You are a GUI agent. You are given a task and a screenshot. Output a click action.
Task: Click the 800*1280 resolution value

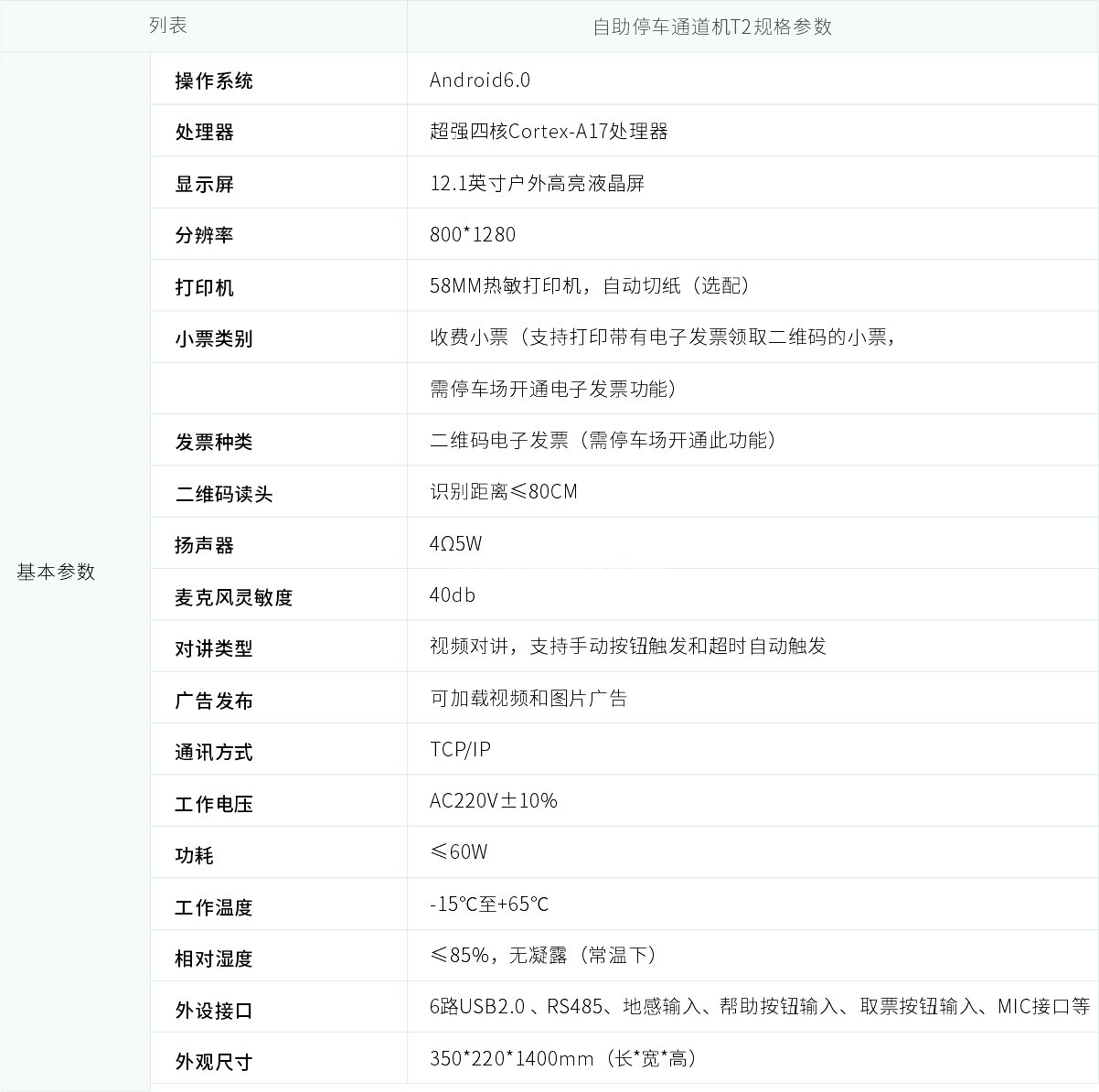point(473,234)
